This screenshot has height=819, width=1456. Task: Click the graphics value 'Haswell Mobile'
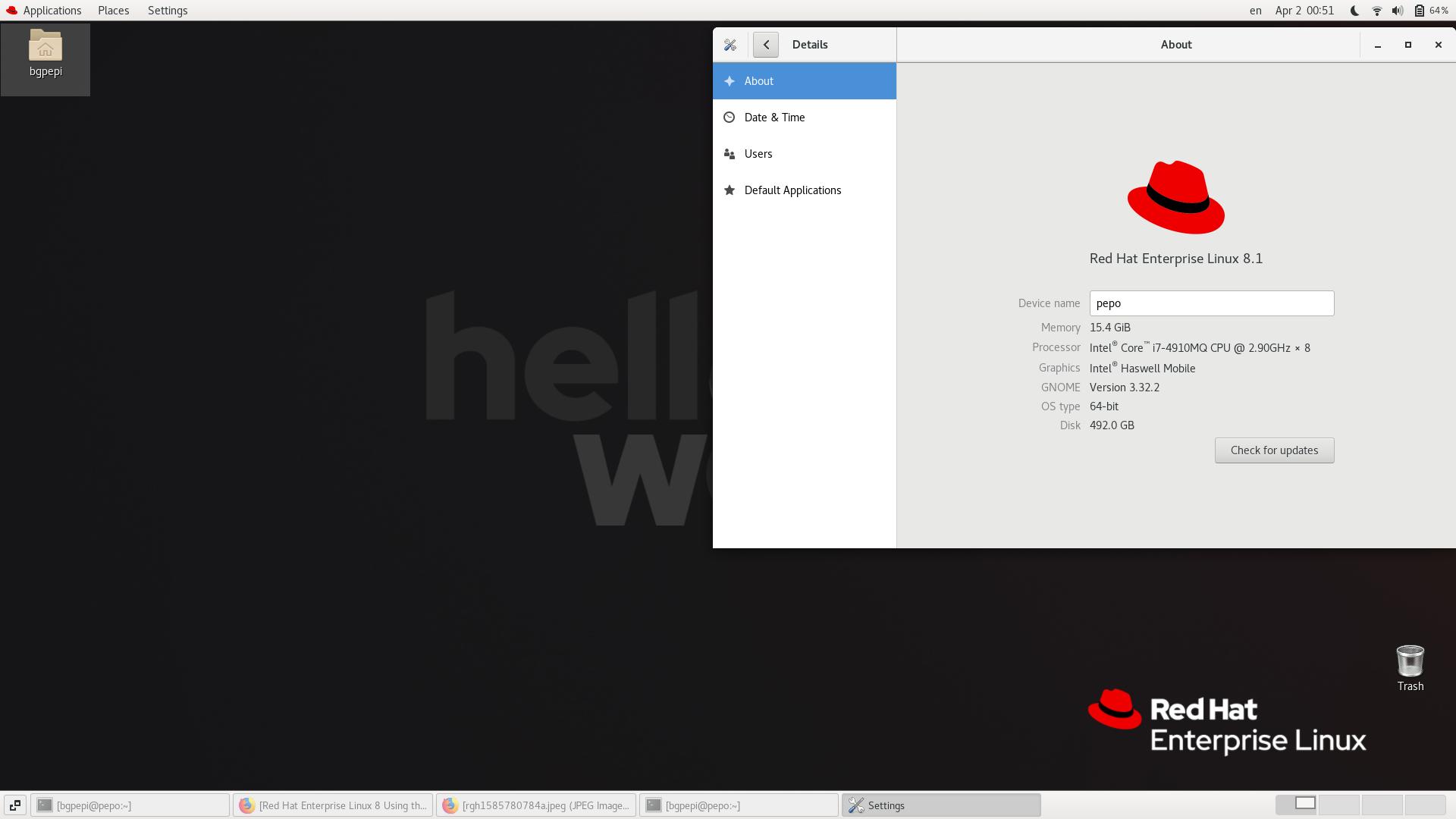point(1158,369)
